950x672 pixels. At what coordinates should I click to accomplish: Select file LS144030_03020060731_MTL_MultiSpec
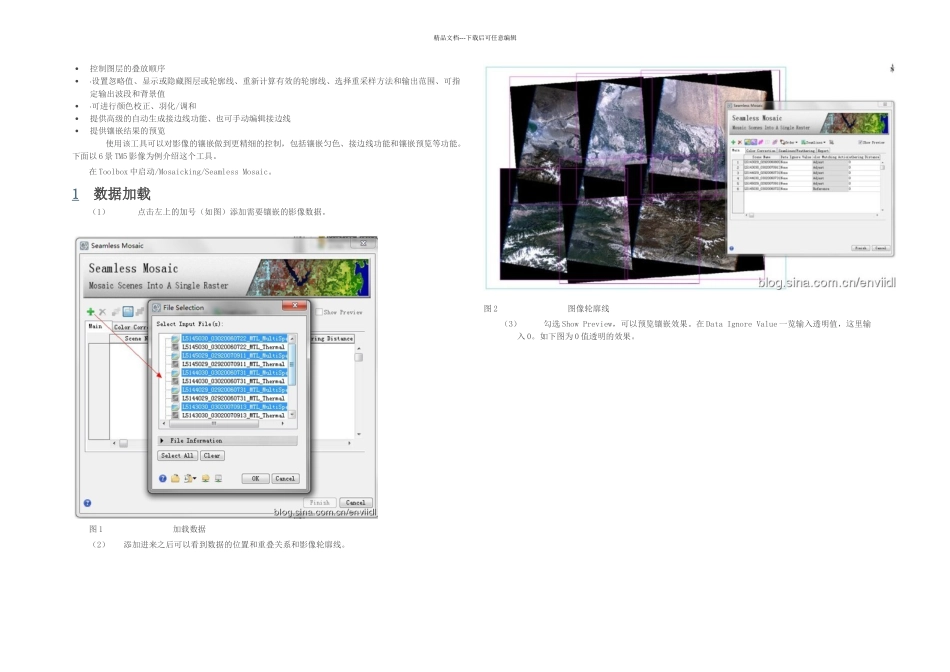coord(234,373)
